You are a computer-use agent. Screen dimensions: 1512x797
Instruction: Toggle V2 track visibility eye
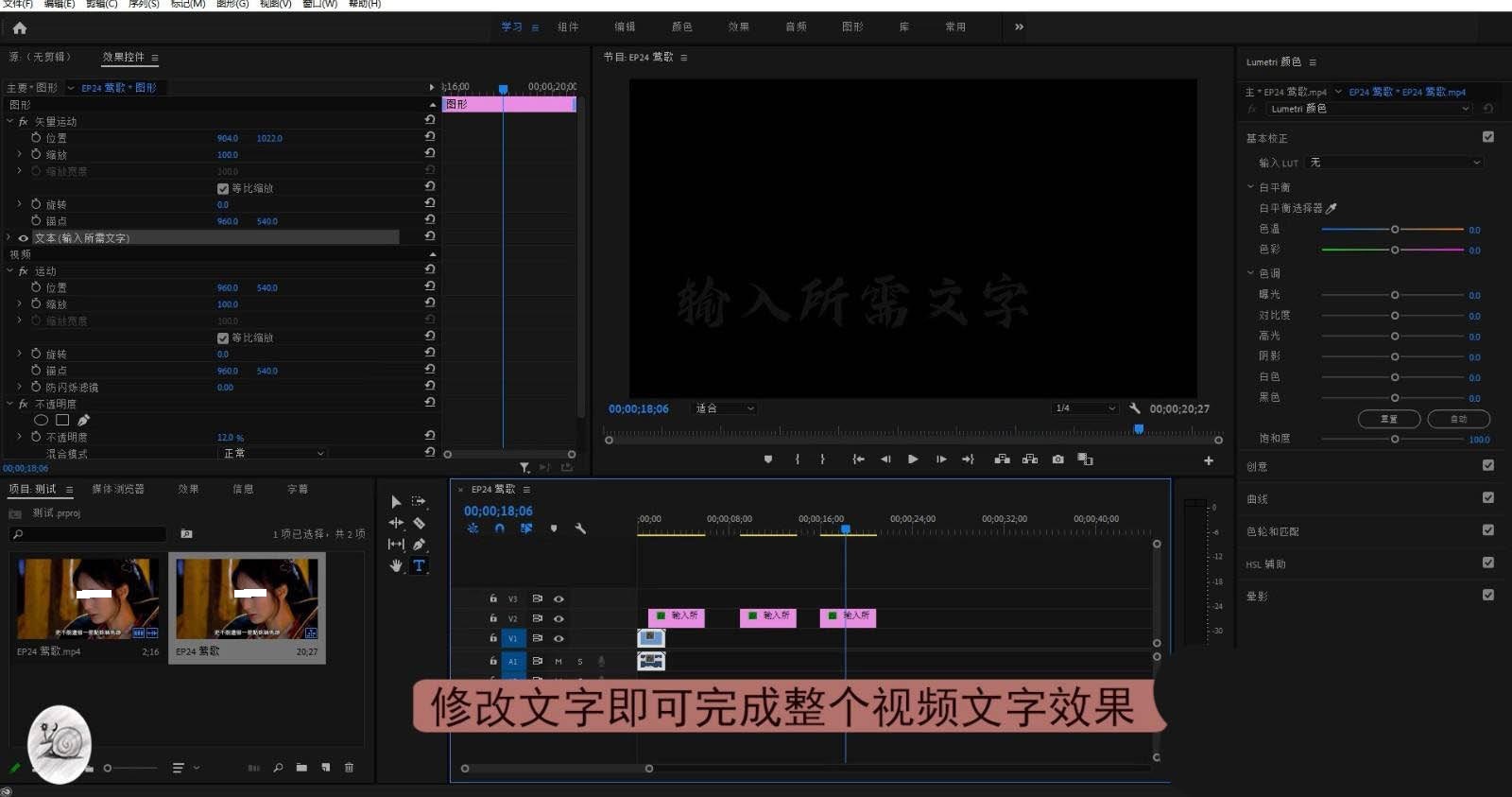tap(558, 618)
